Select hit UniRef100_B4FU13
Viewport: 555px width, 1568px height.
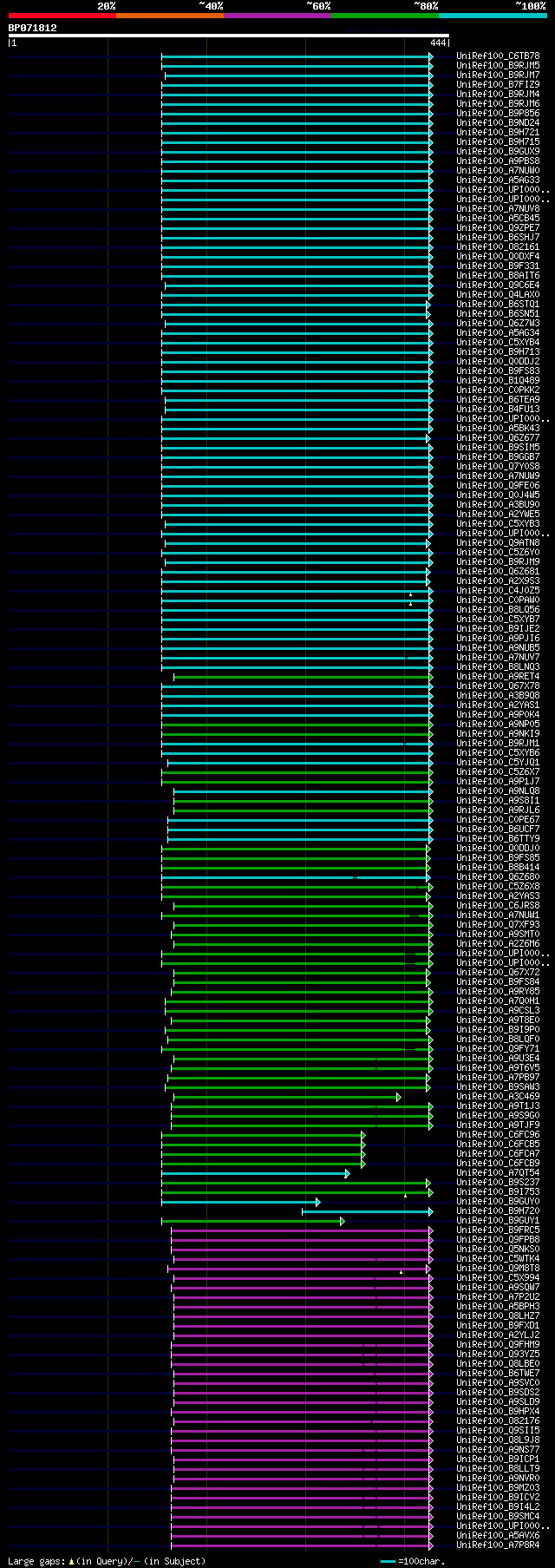pos(498,410)
